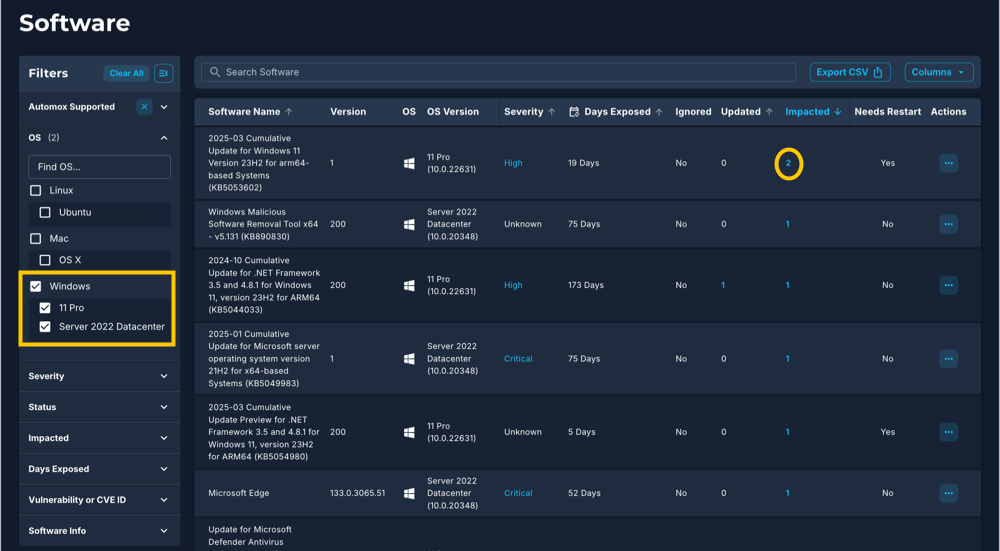Screen dimensions: 1000x551
Task: Open updated count 1 for KB5044033
Action: (x=723, y=285)
